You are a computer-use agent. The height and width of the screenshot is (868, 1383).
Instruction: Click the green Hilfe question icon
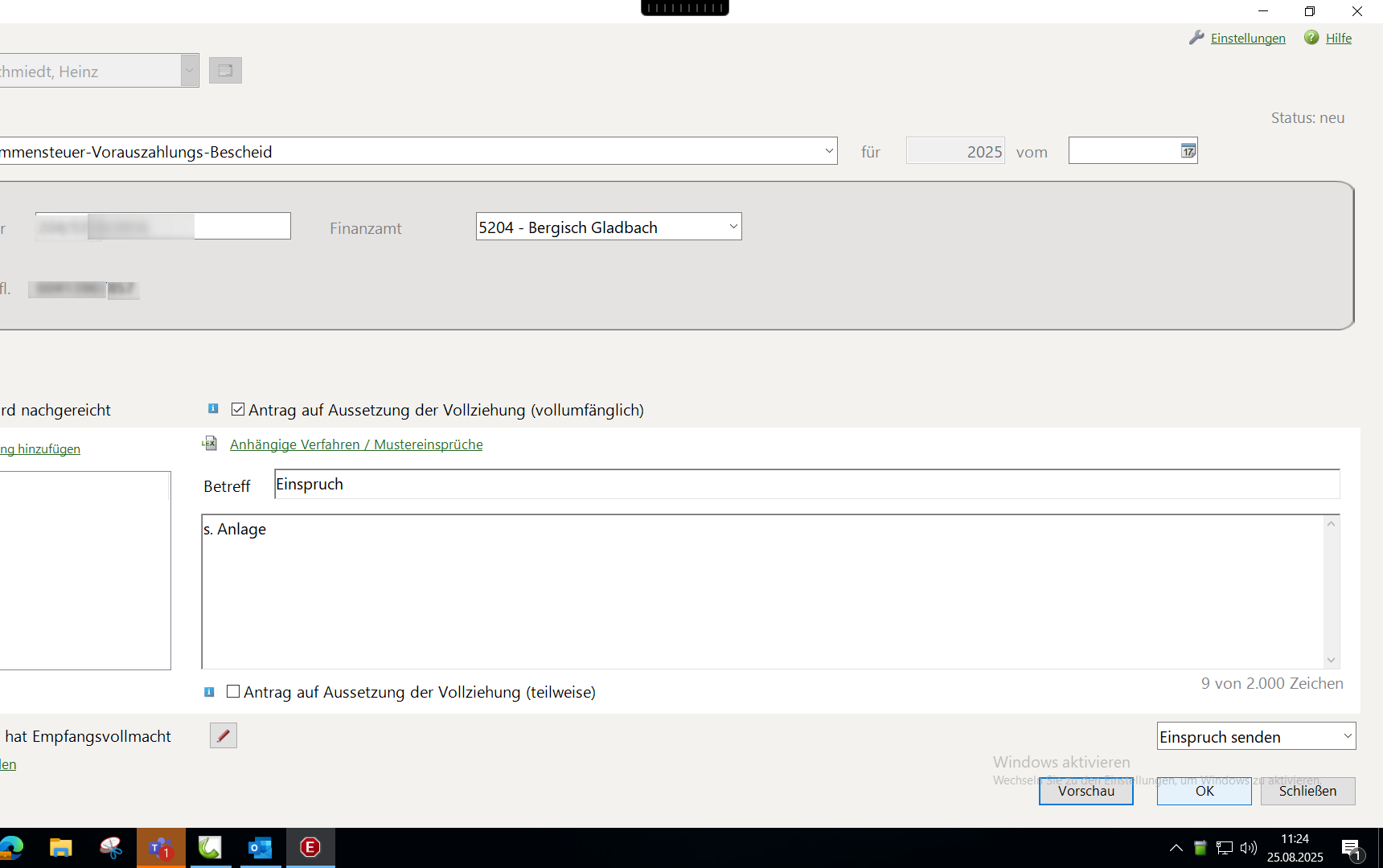click(1311, 38)
